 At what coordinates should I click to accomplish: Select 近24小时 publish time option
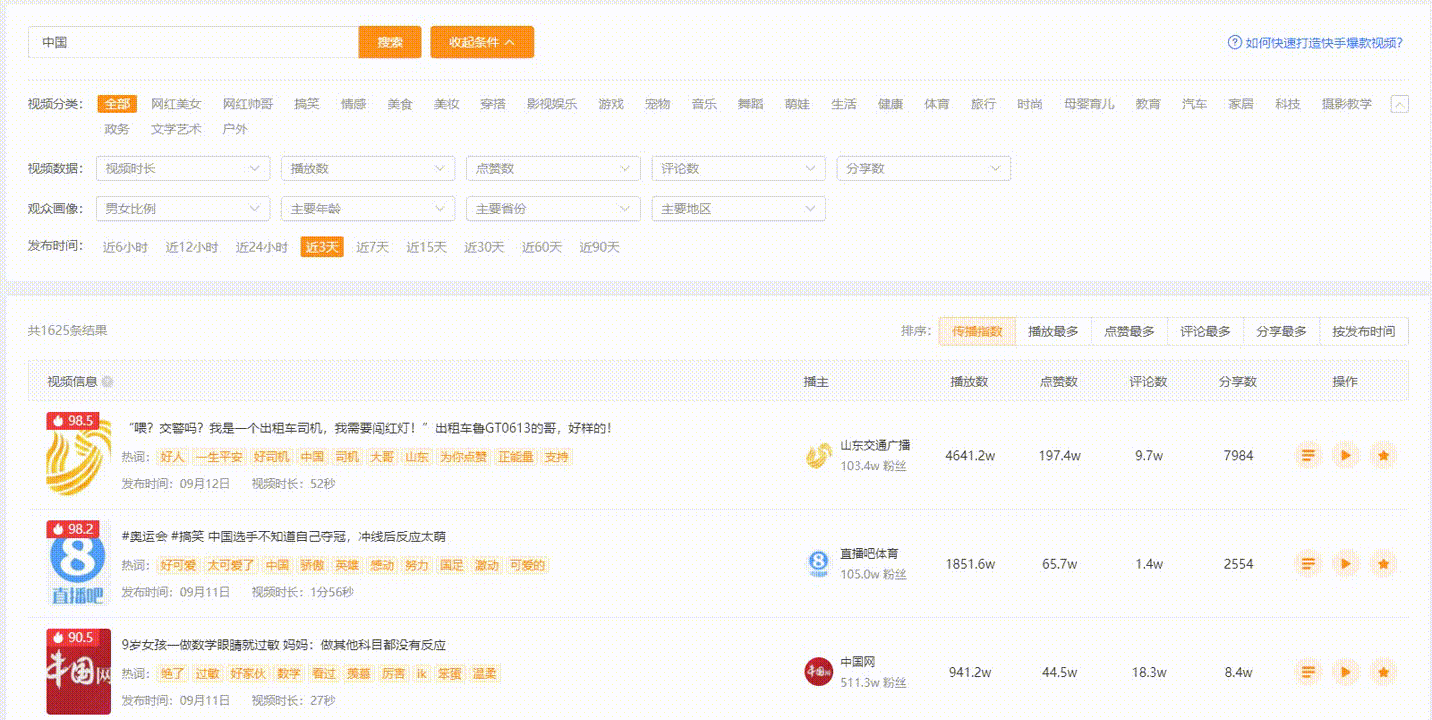point(261,247)
